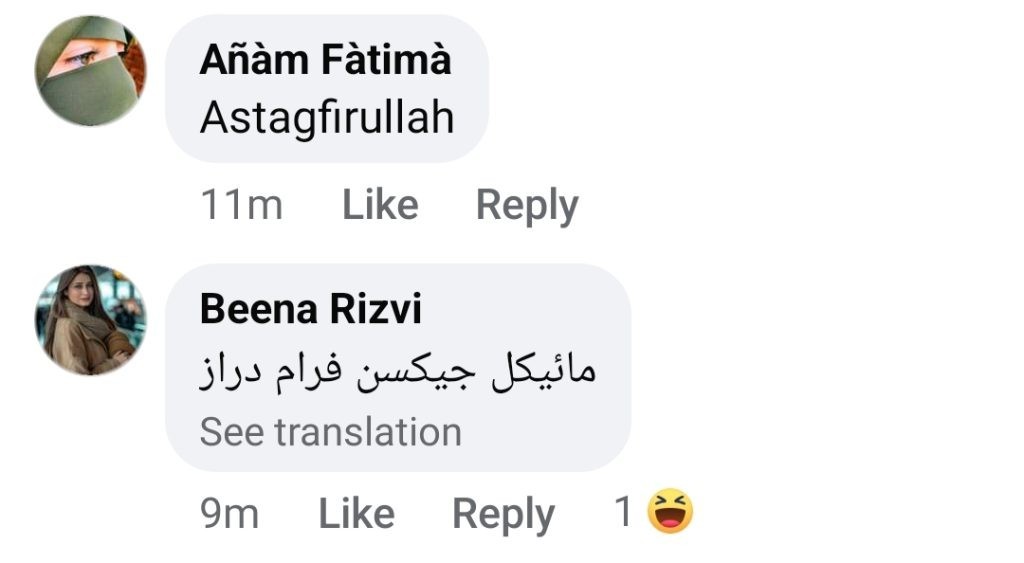Open Beena Rizvi's profile picture
The height and width of the screenshot is (563, 1024).
coord(91,320)
